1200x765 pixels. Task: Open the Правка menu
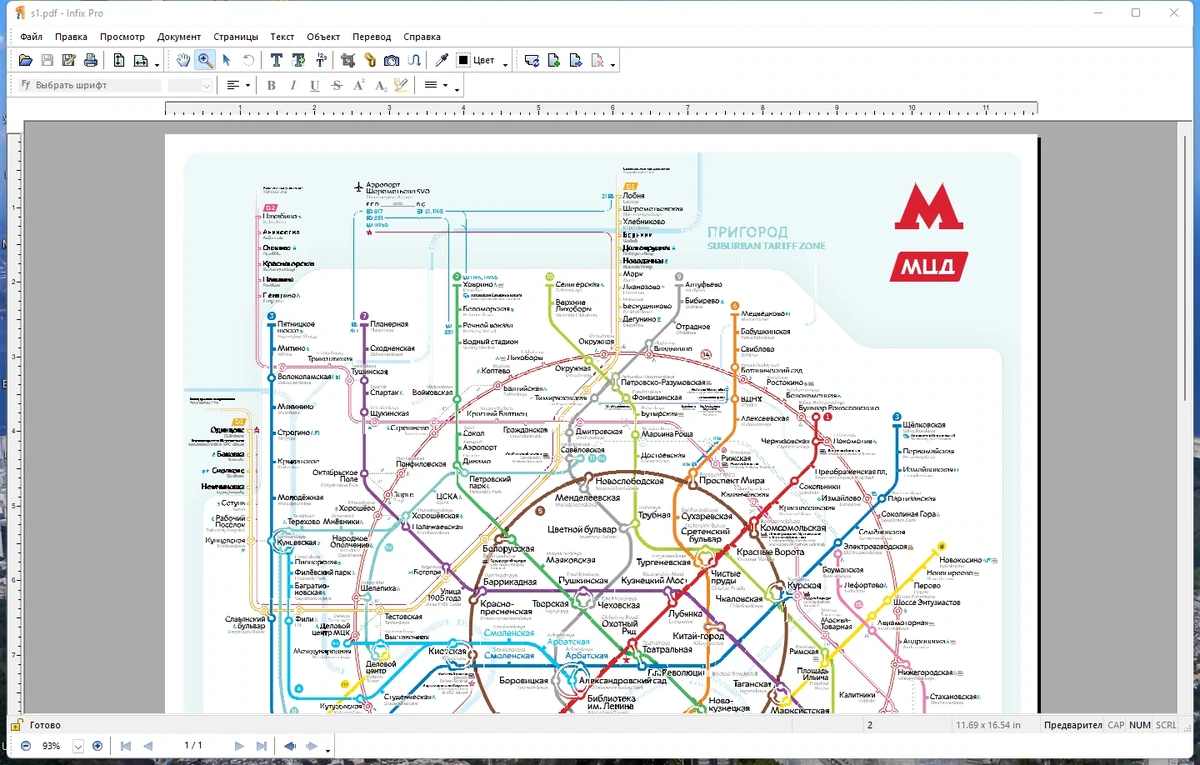(x=71, y=37)
